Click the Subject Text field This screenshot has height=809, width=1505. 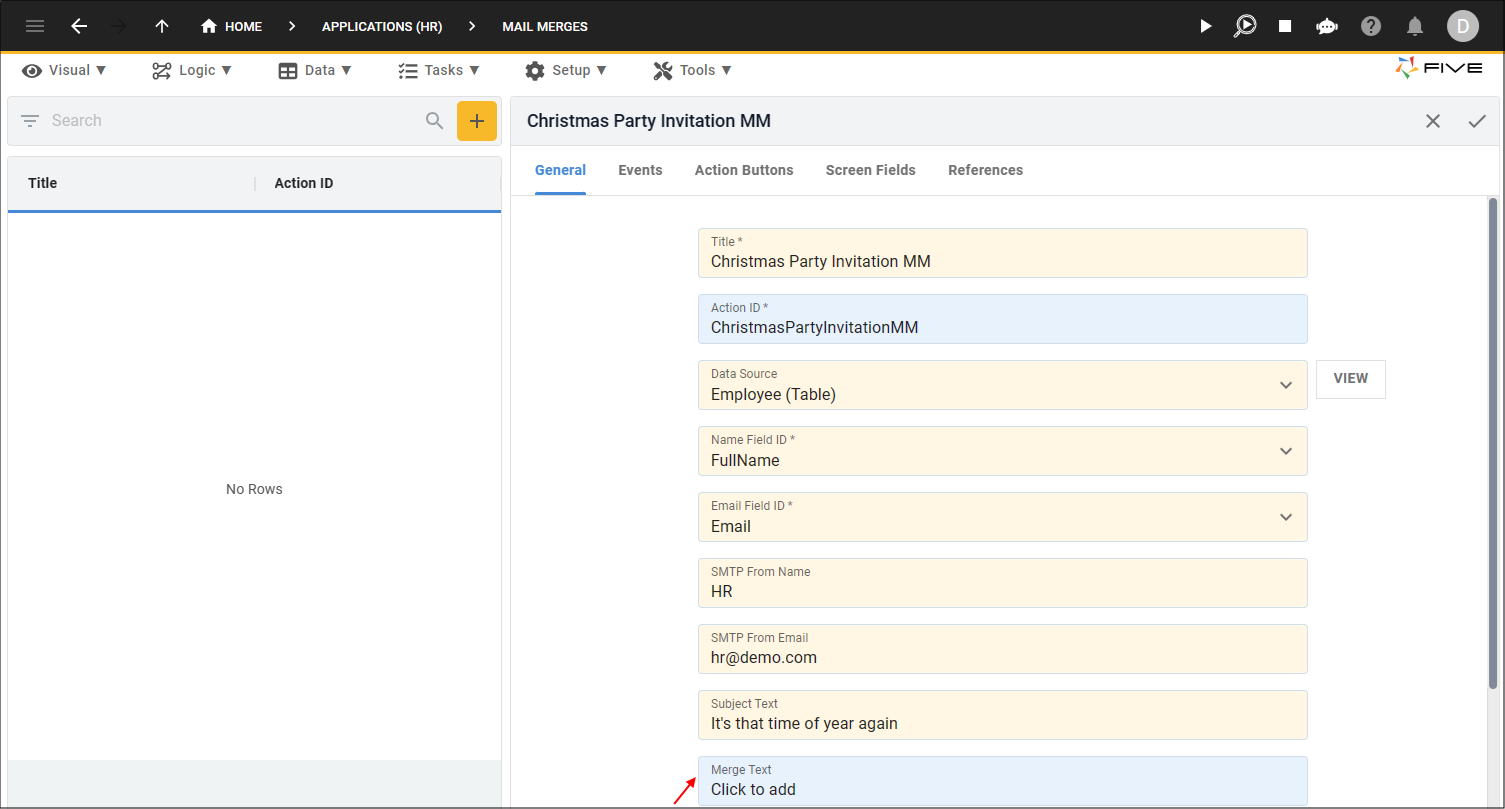tap(1002, 715)
